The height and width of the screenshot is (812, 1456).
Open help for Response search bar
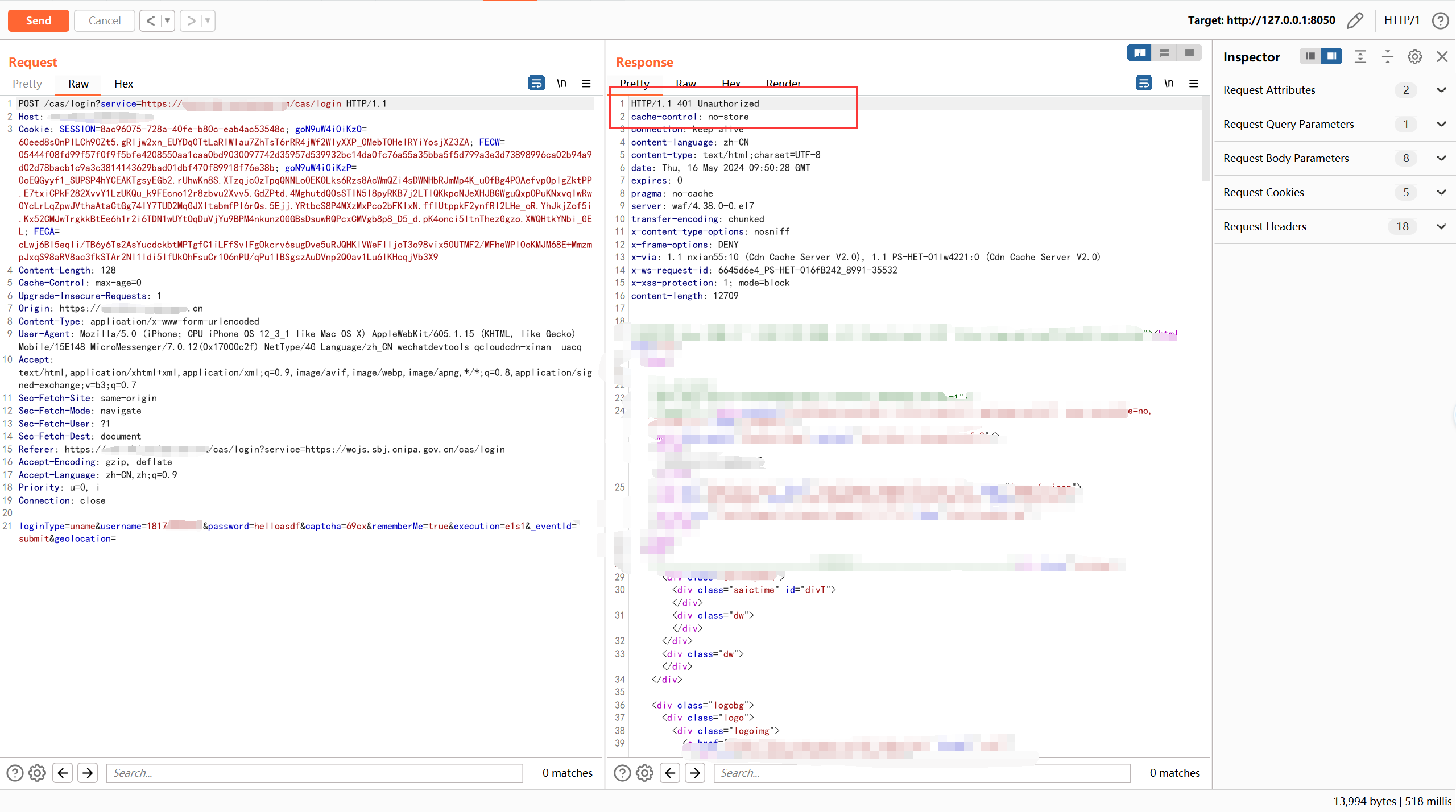click(x=622, y=773)
